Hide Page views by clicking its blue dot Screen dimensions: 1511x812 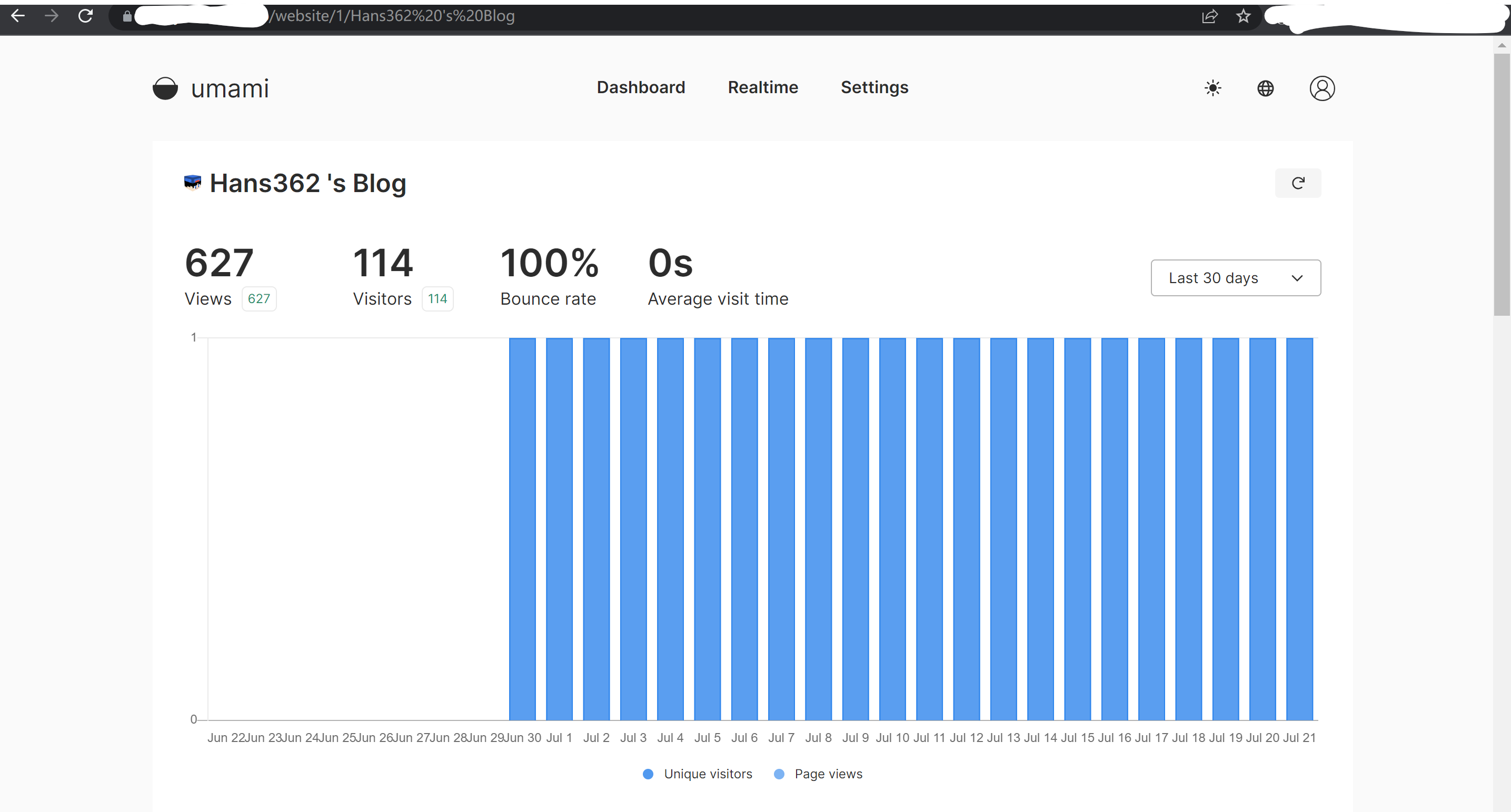pos(779,774)
